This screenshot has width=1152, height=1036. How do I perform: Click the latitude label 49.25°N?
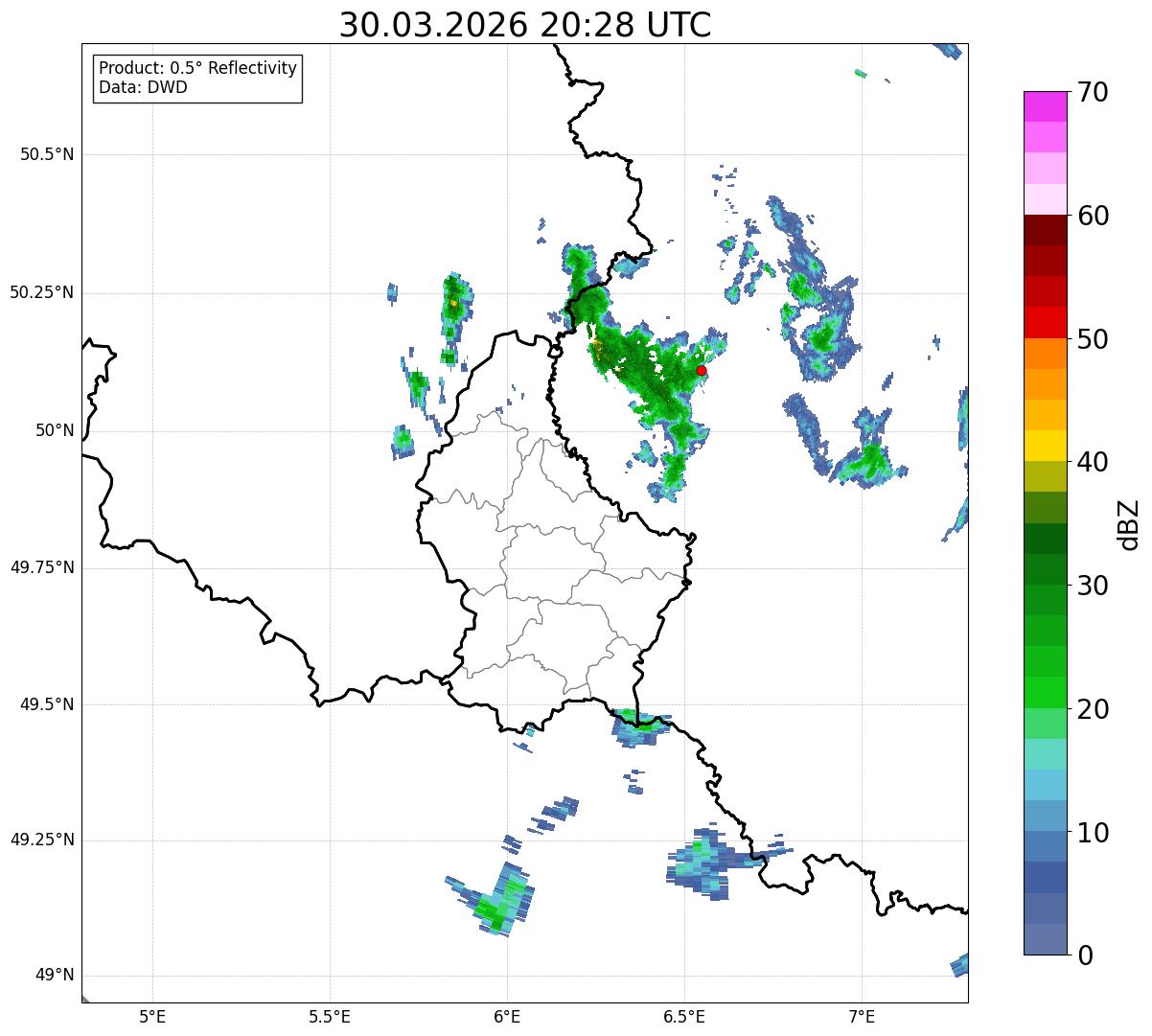41,840
